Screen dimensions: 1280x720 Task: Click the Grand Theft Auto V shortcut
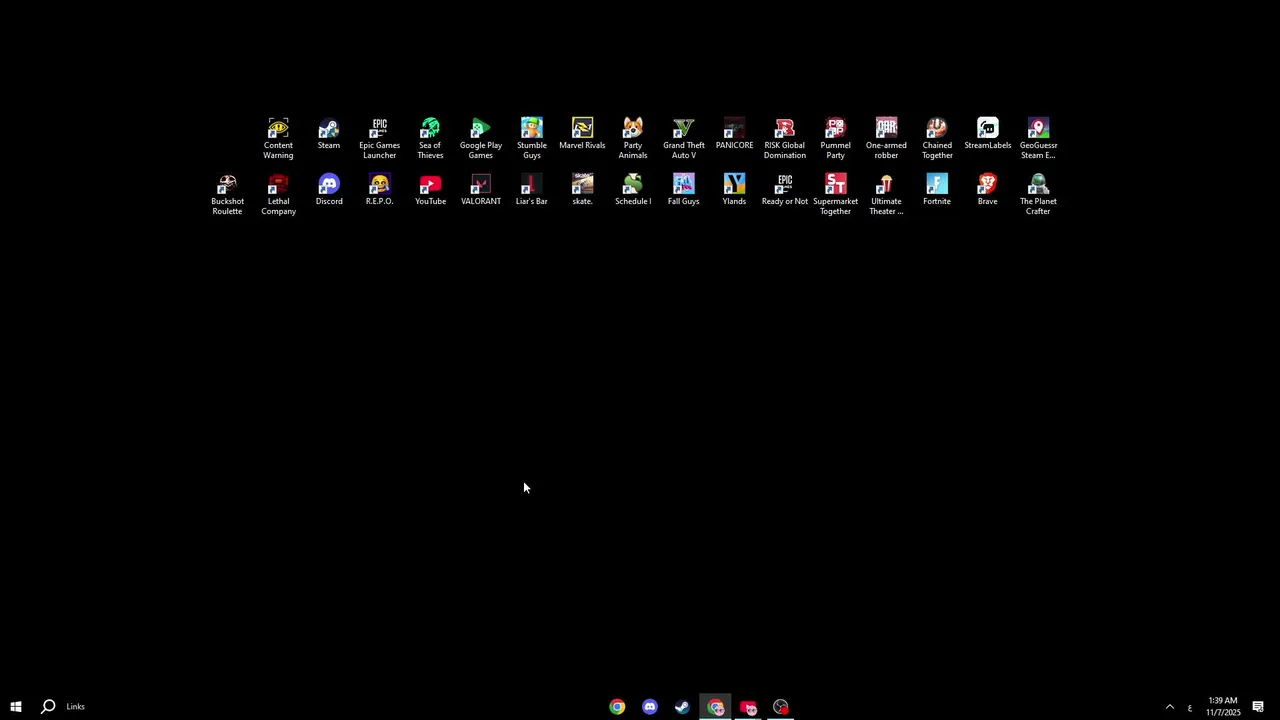(x=684, y=138)
